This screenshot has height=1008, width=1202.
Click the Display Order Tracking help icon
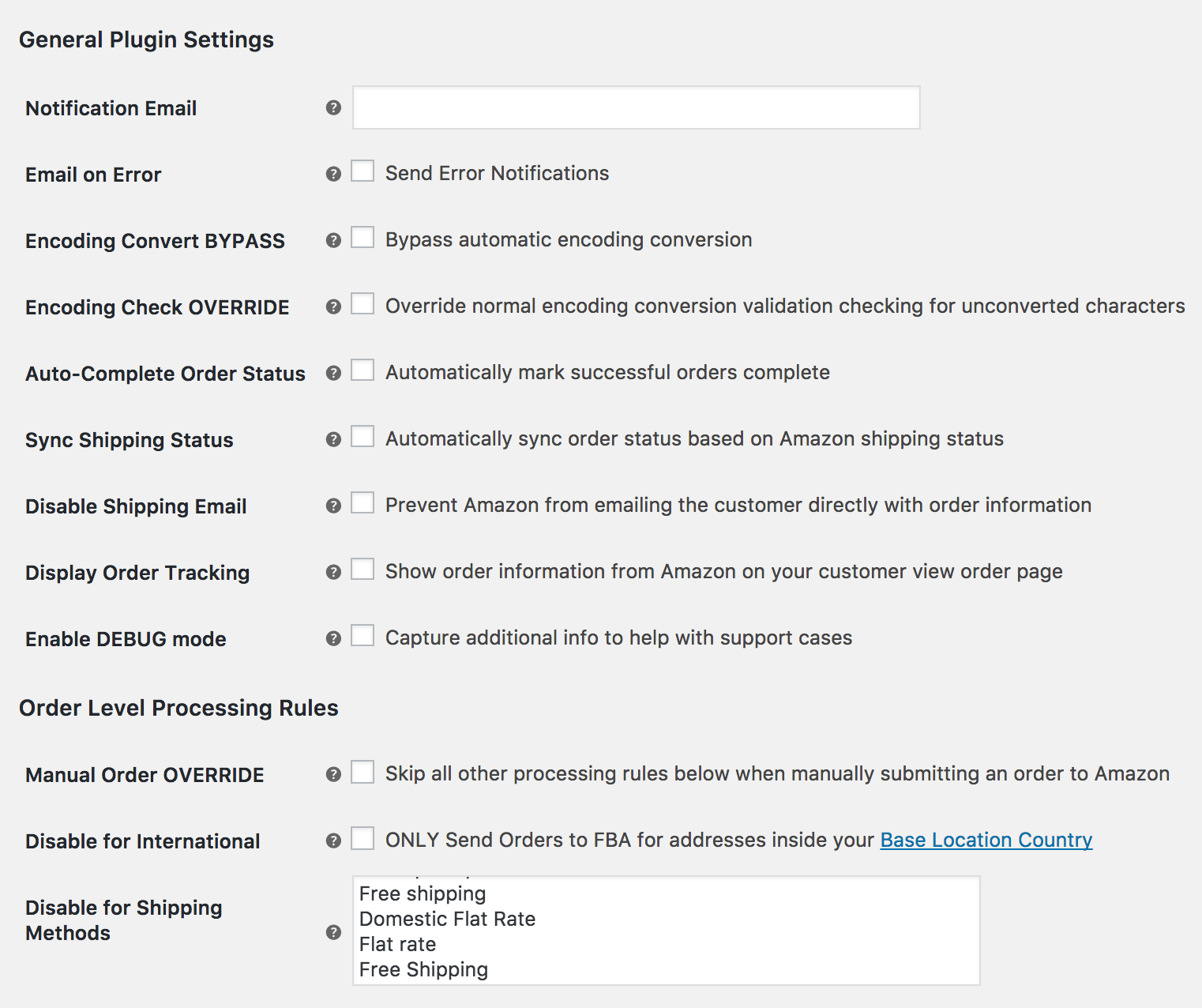click(x=332, y=571)
